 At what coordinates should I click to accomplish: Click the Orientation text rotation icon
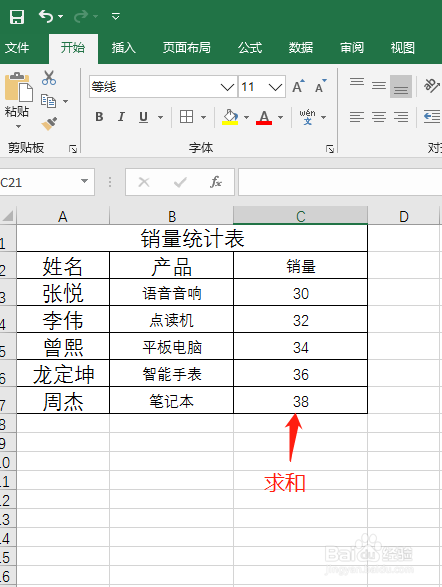click(x=432, y=86)
